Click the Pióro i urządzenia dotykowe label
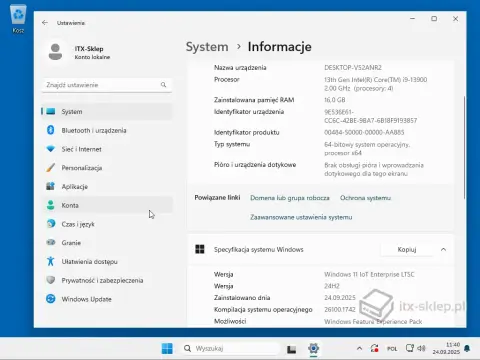Viewport: 480px width, 360px height. pyautogui.click(x=255, y=164)
